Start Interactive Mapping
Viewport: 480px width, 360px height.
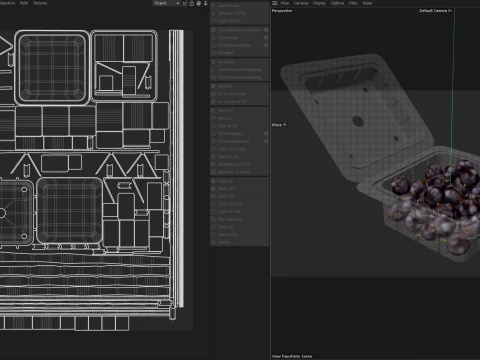point(239,70)
